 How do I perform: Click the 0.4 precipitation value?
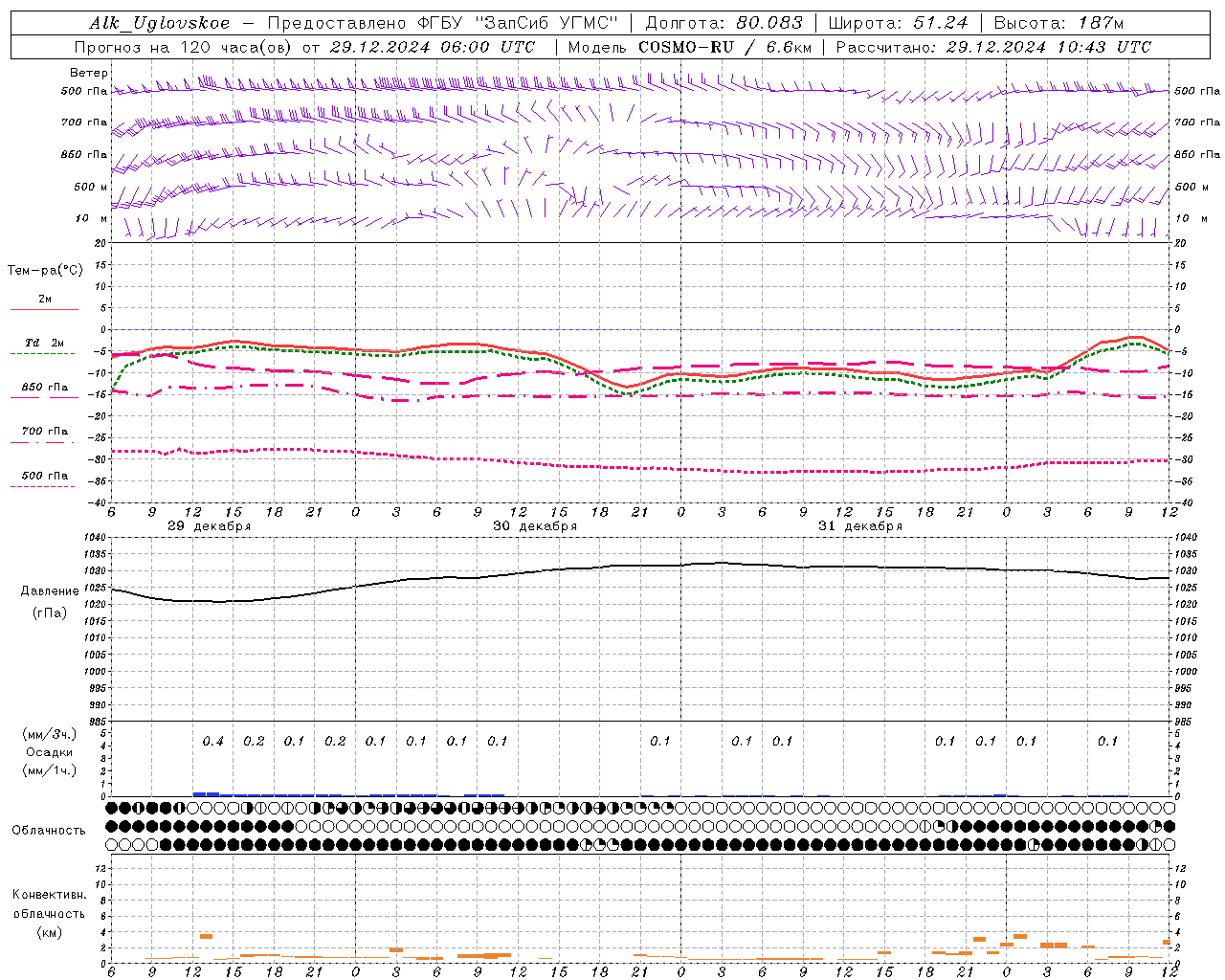pos(212,741)
